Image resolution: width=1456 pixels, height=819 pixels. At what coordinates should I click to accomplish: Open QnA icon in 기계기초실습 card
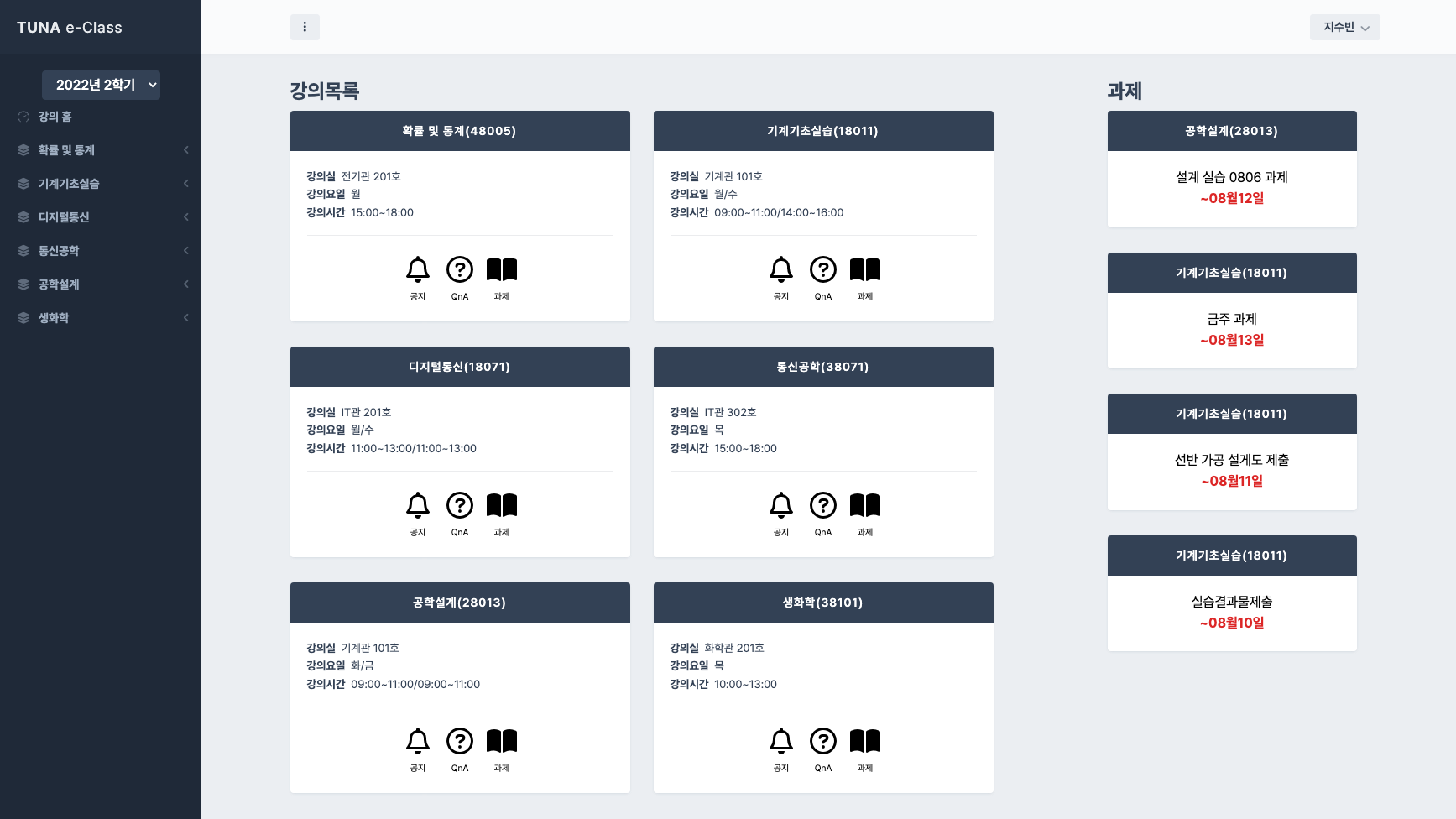[823, 269]
